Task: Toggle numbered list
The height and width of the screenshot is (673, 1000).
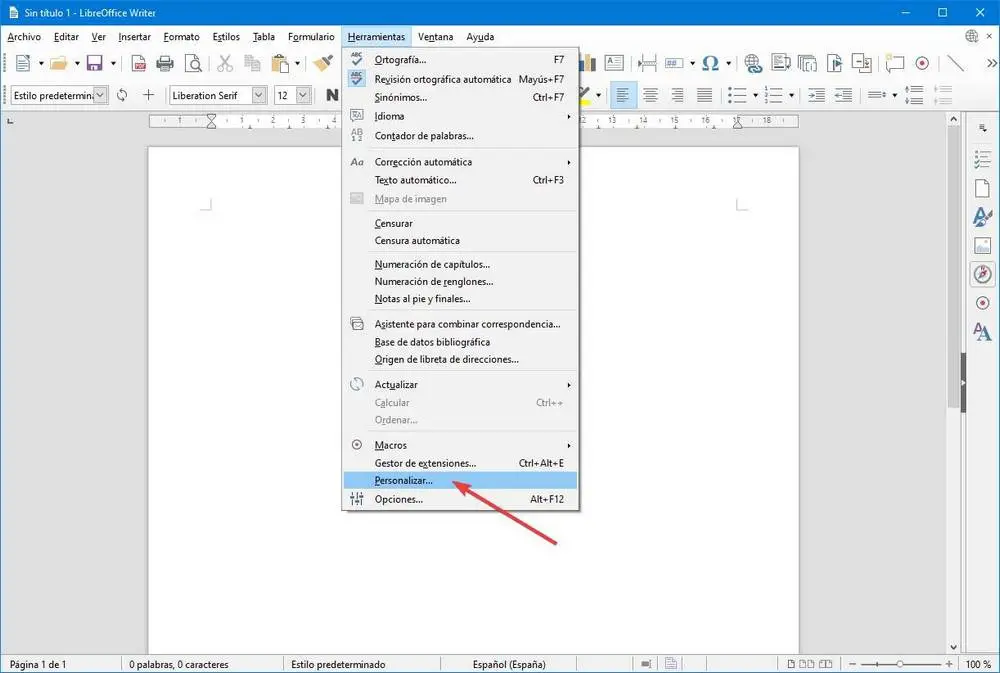Action: 774,96
